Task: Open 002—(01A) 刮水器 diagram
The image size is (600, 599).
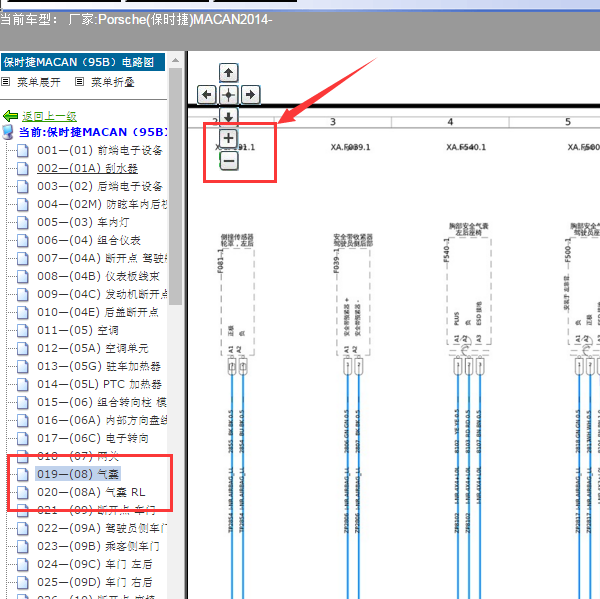Action: click(x=87, y=168)
